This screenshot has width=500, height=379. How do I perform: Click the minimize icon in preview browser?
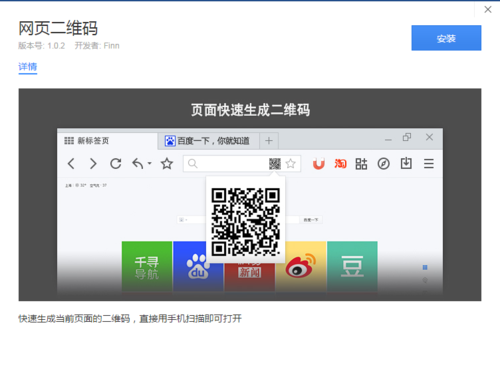tap(388, 140)
